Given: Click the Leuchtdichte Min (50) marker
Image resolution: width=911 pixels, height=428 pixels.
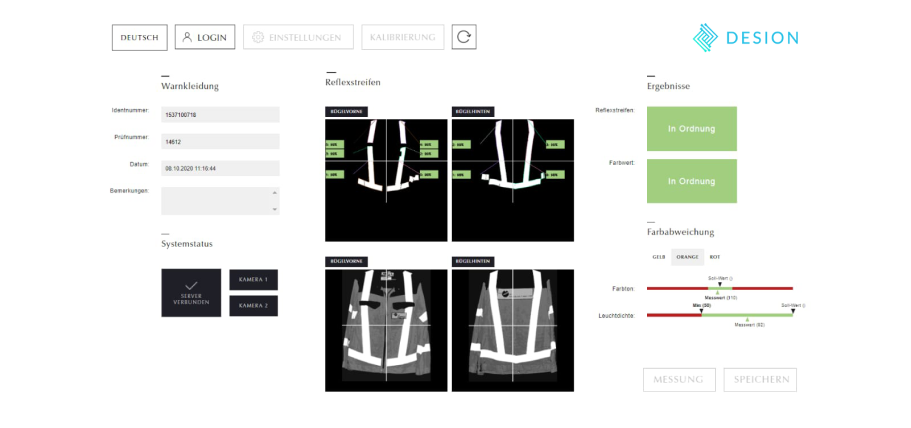Looking at the screenshot, I should pyautogui.click(x=701, y=311).
